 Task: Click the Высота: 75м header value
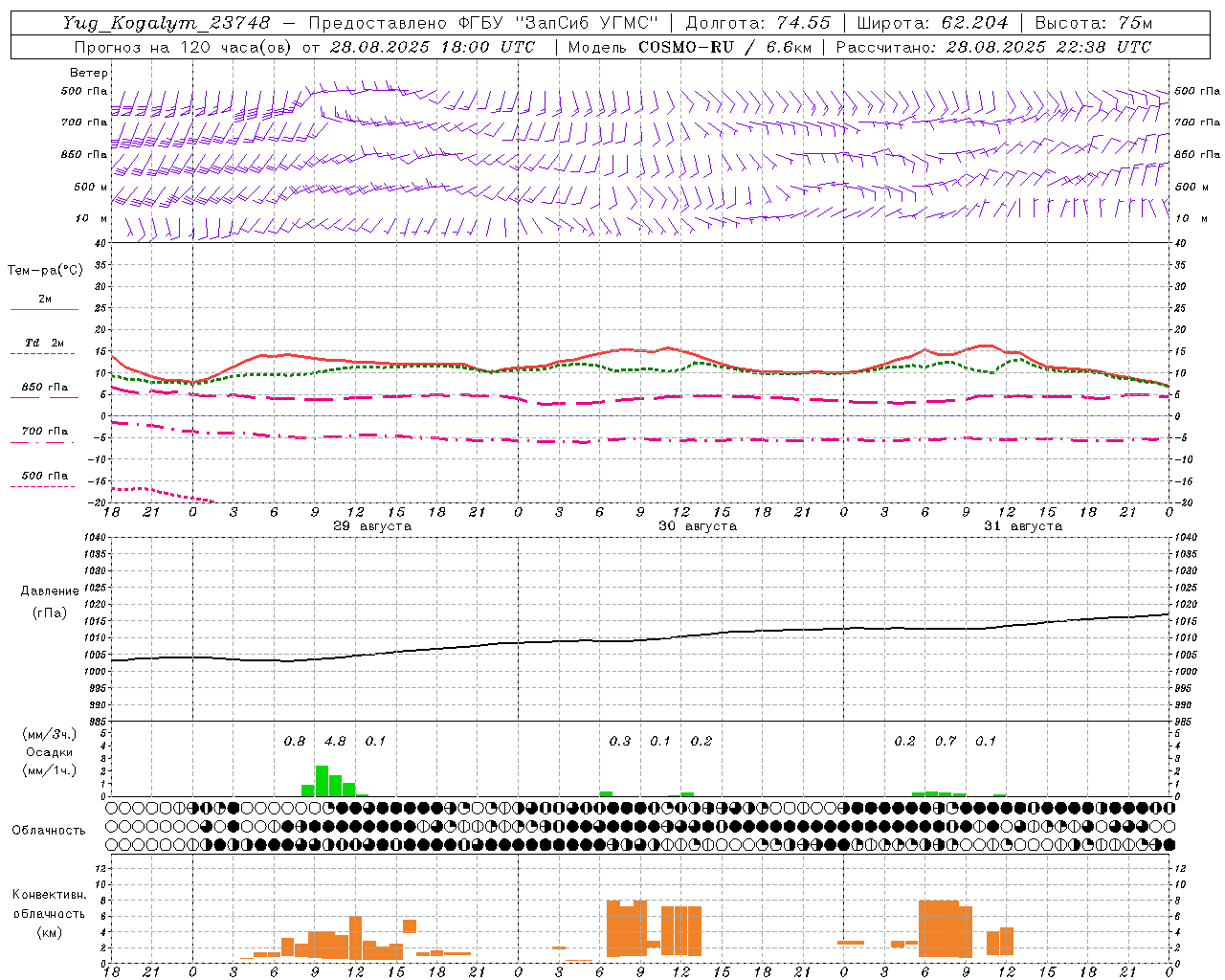click(1093, 23)
